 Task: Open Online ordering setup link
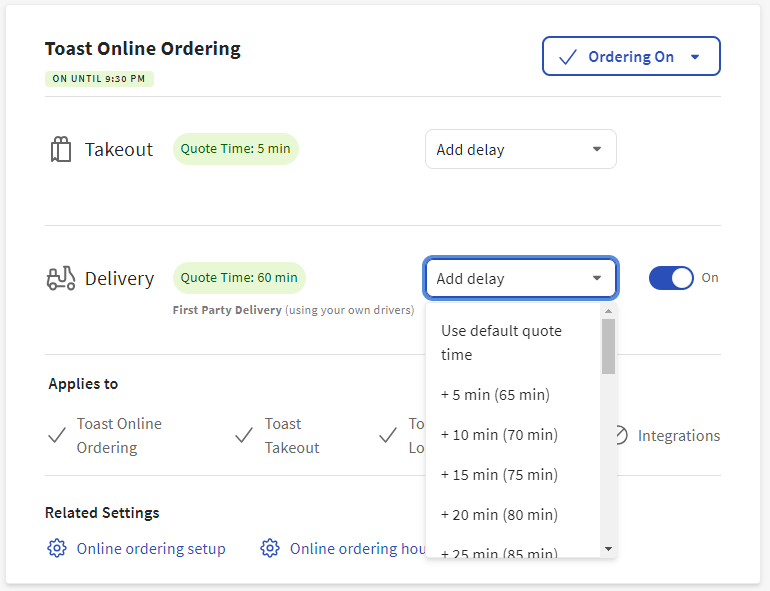(151, 548)
